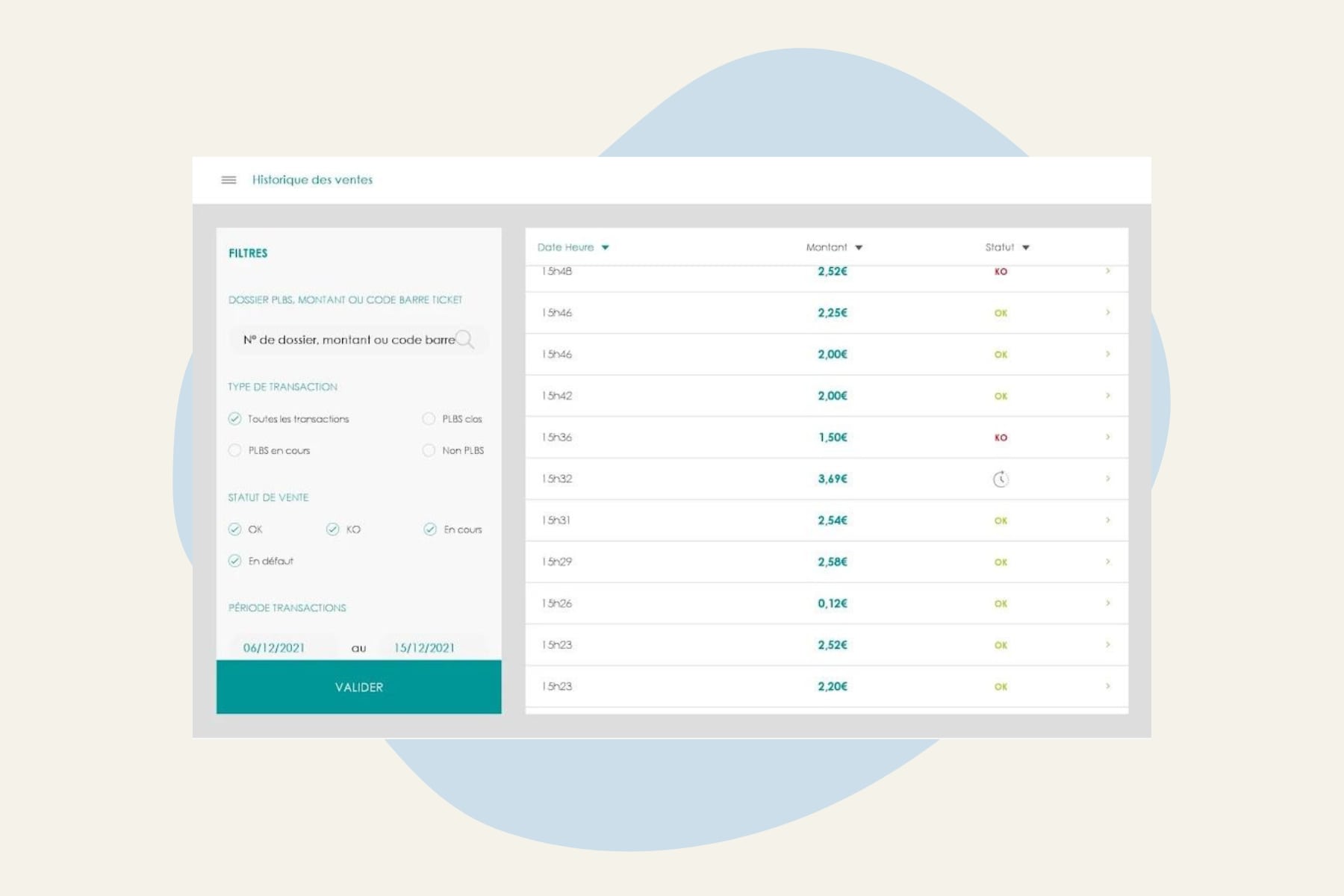Open details chevron of the 15h46 2,00€ row
This screenshot has height=896, width=1344.
click(x=1107, y=354)
